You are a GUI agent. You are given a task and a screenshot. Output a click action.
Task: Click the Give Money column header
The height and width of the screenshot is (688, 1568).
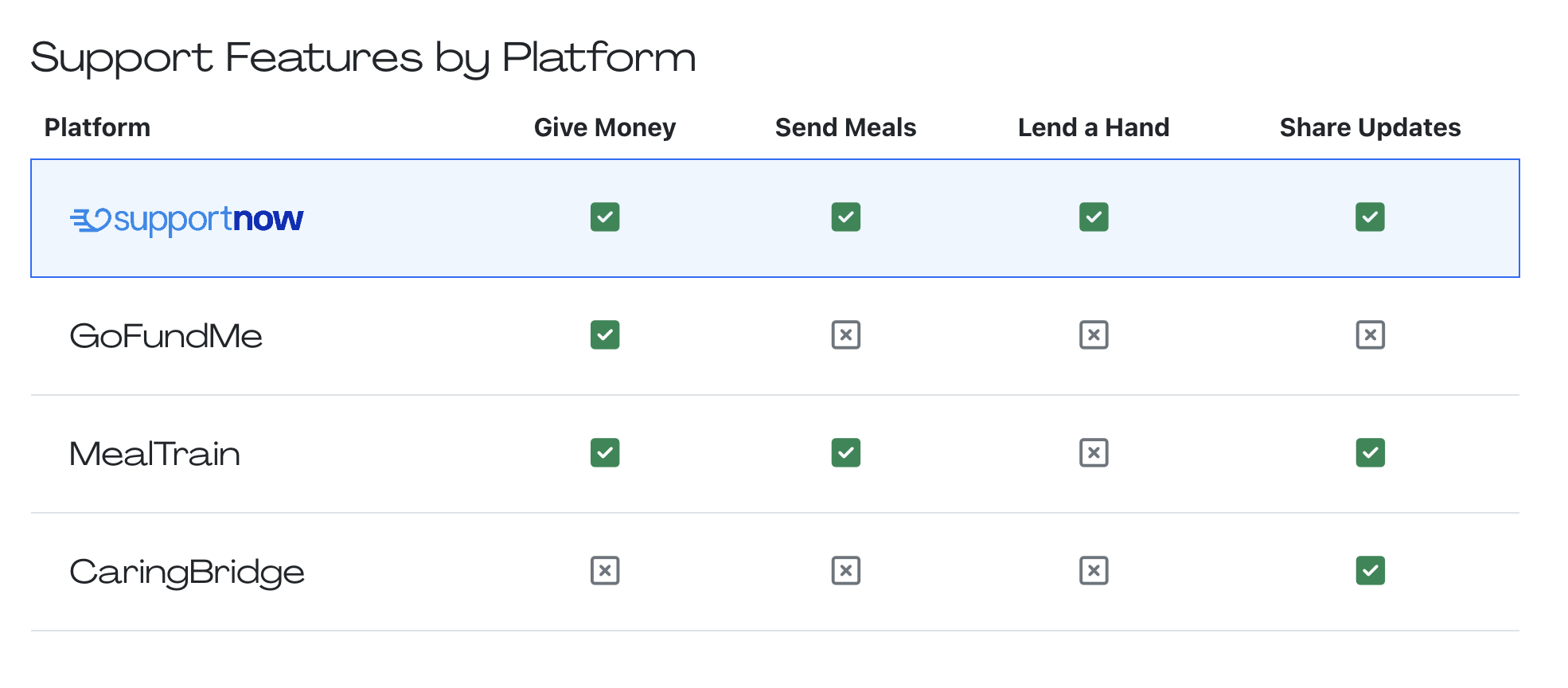pos(605,127)
